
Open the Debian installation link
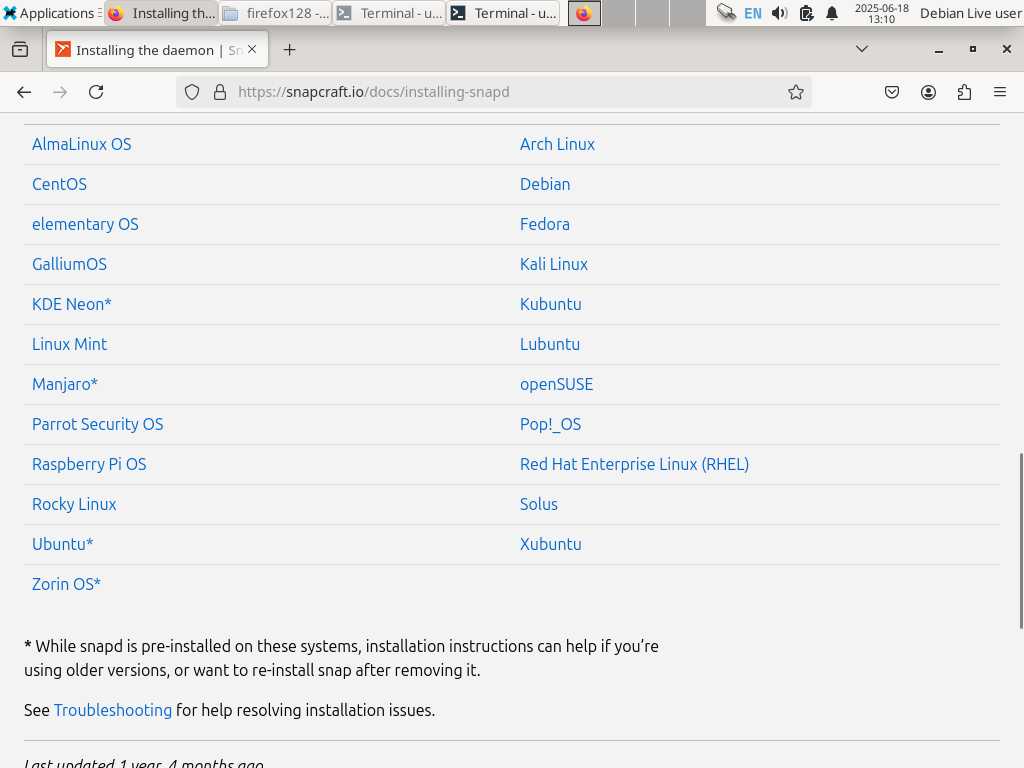click(545, 184)
